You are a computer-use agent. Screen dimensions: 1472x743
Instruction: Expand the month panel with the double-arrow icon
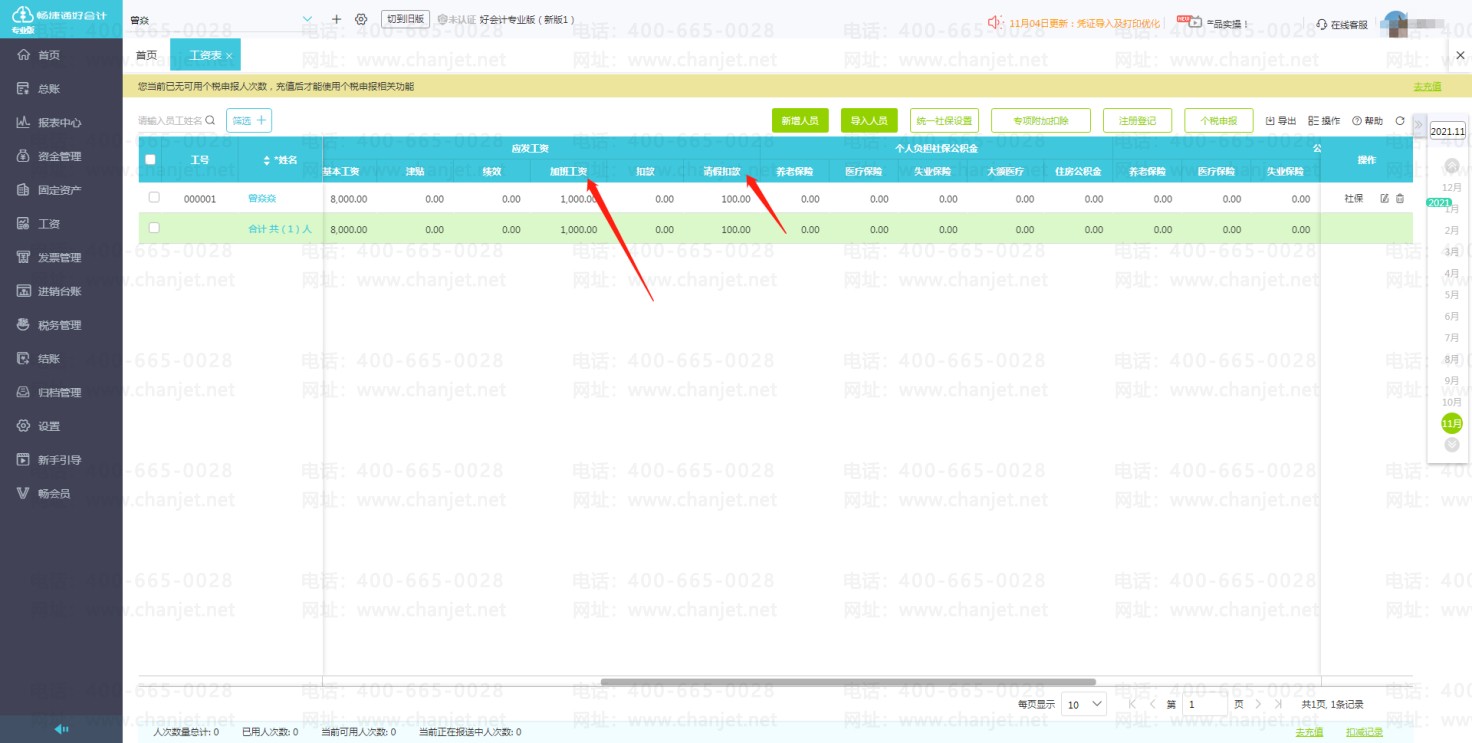(1419, 126)
